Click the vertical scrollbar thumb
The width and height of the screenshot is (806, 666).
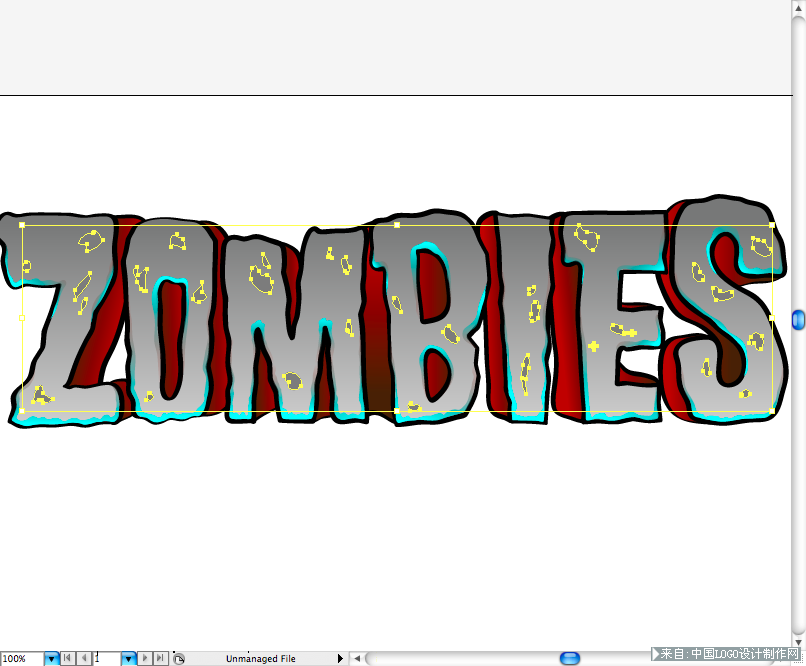click(x=798, y=320)
